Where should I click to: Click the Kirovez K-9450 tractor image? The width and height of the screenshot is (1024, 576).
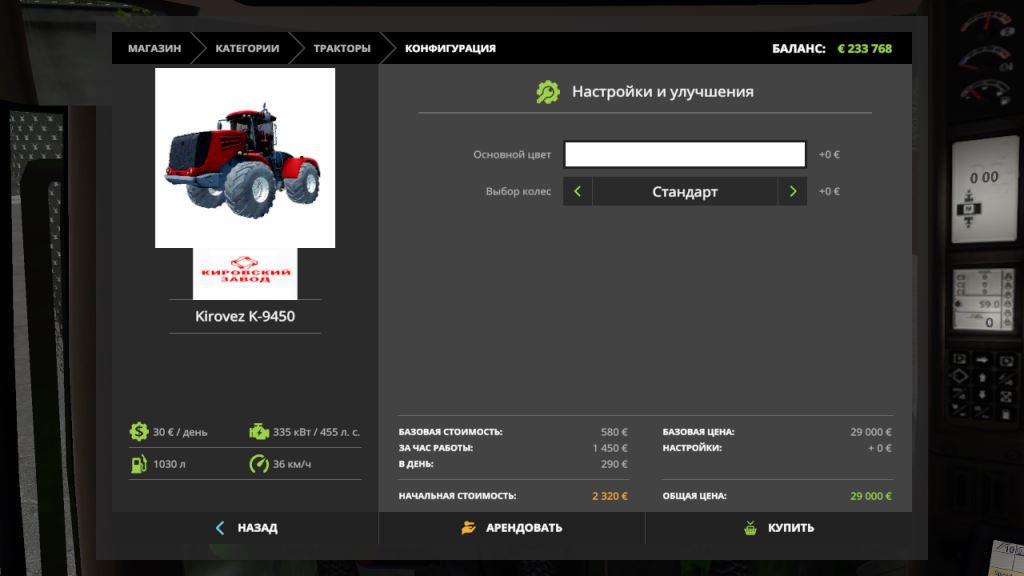245,158
